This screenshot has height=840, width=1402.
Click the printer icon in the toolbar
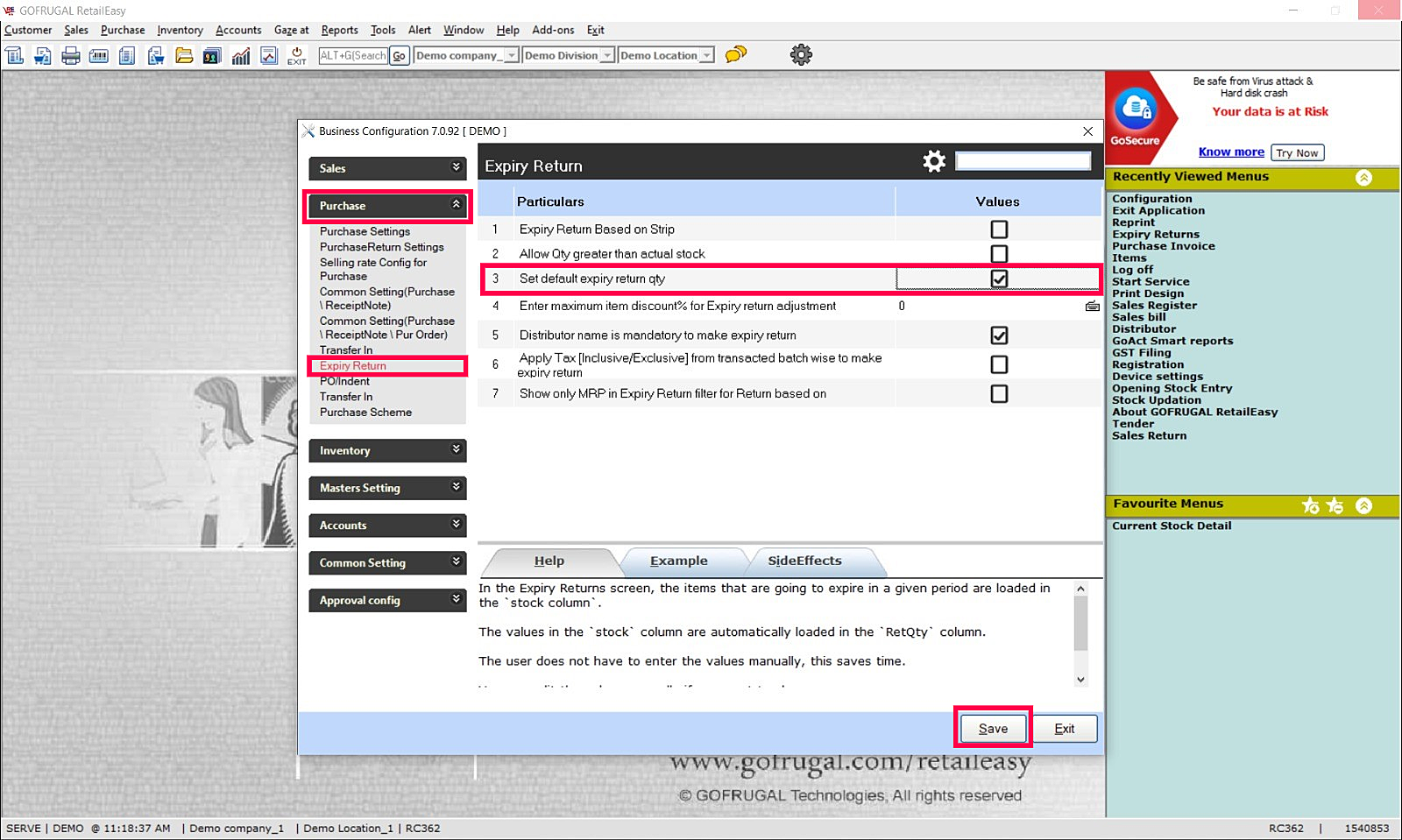[x=71, y=55]
